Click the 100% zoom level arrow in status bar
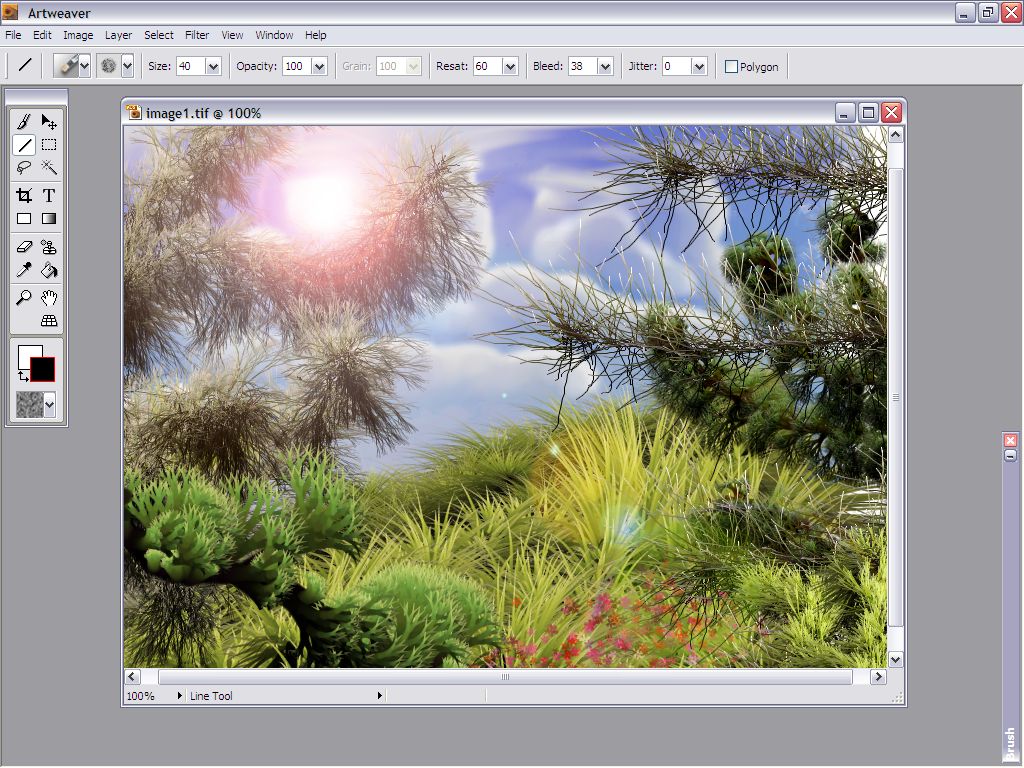Screen dimensions: 1024x768 (180, 696)
